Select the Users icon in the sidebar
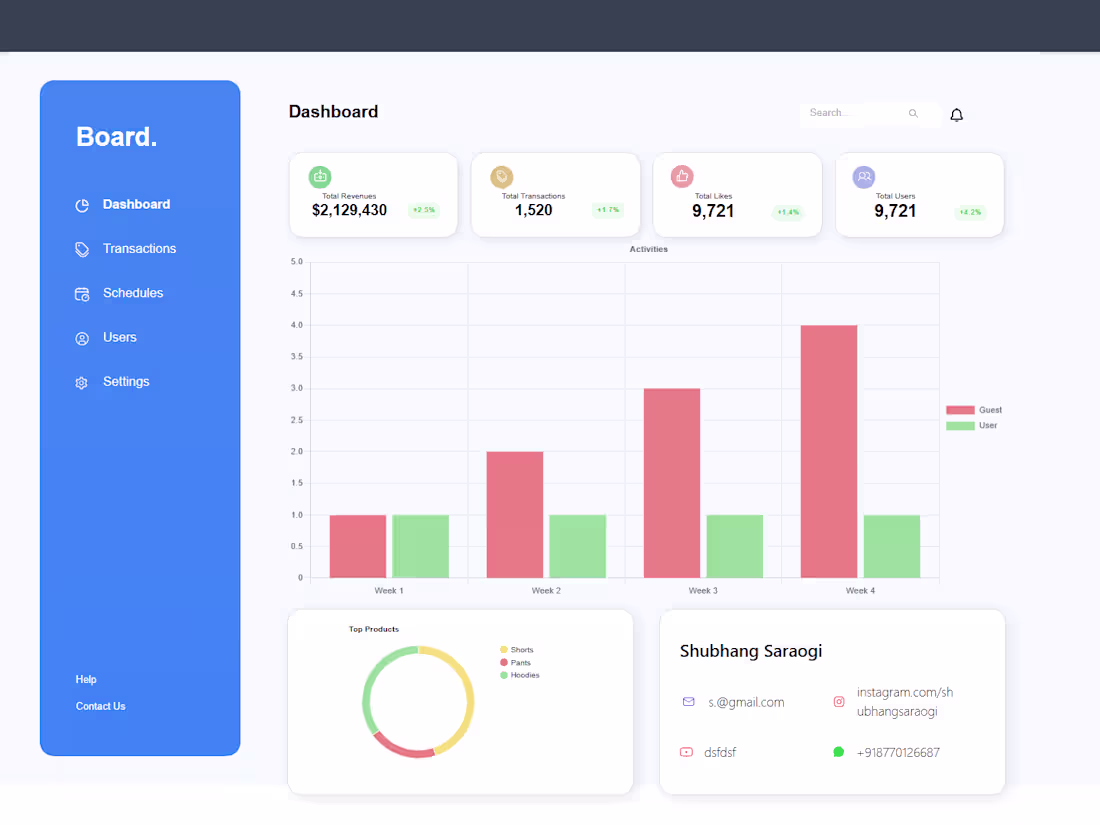This screenshot has width=1100, height=825. (x=81, y=337)
